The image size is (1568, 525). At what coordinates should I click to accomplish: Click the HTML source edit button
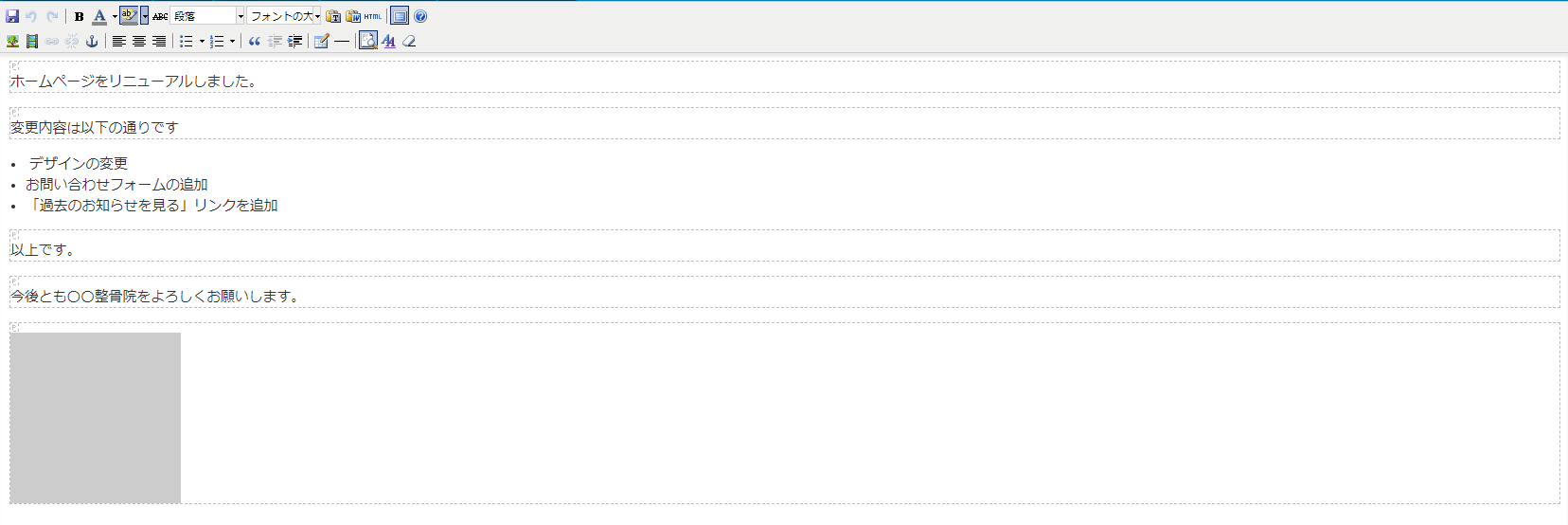pyautogui.click(x=373, y=16)
